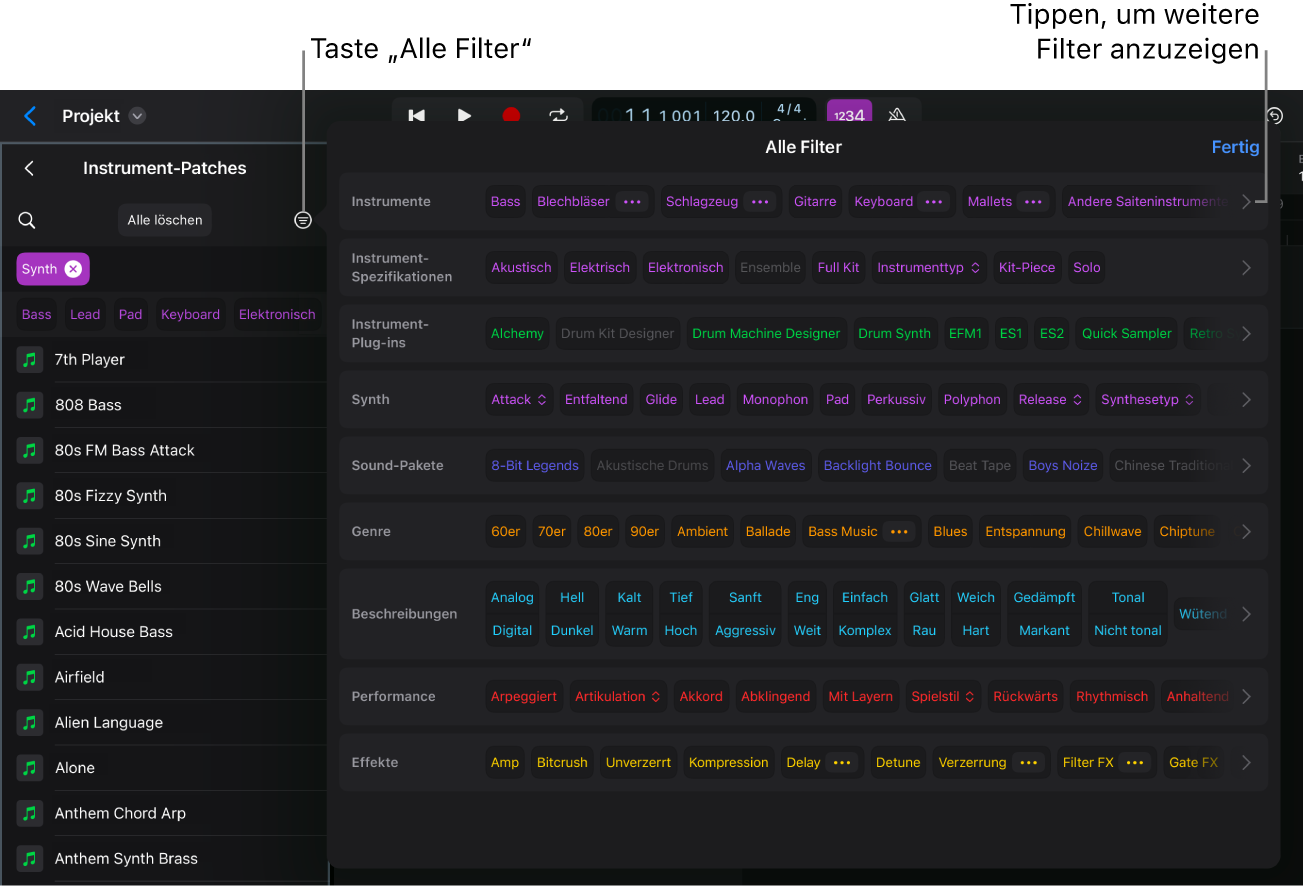Start recording with the red Record button
This screenshot has width=1303, height=886.
(511, 116)
